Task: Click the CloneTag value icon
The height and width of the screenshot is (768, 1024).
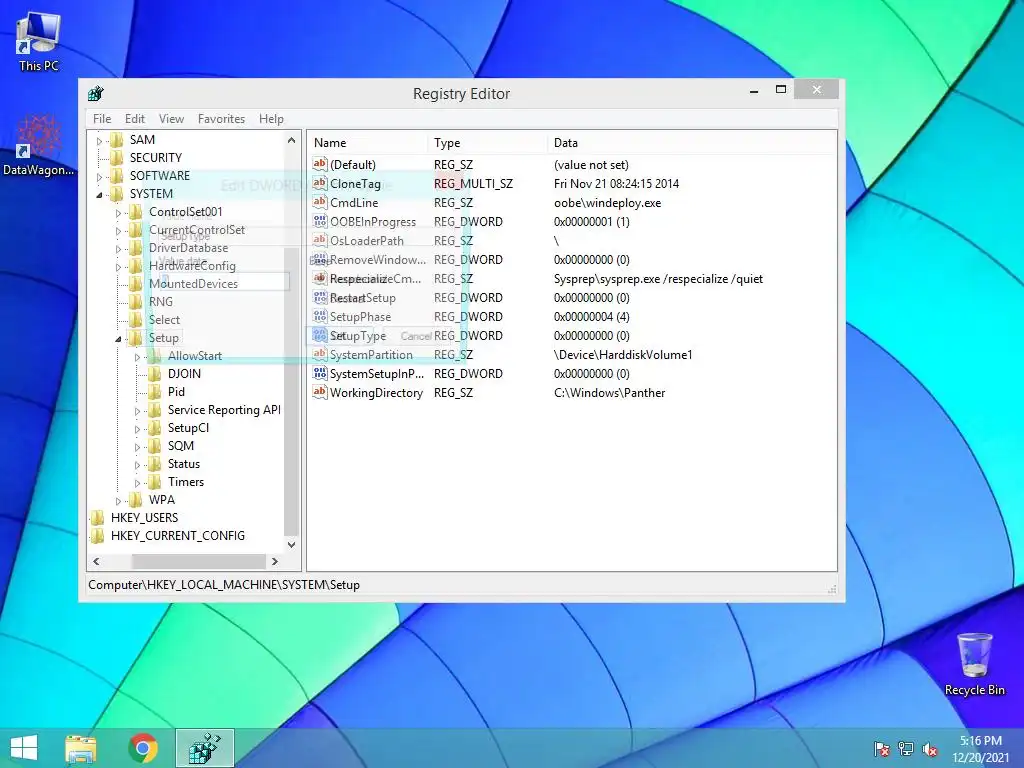Action: click(319, 184)
